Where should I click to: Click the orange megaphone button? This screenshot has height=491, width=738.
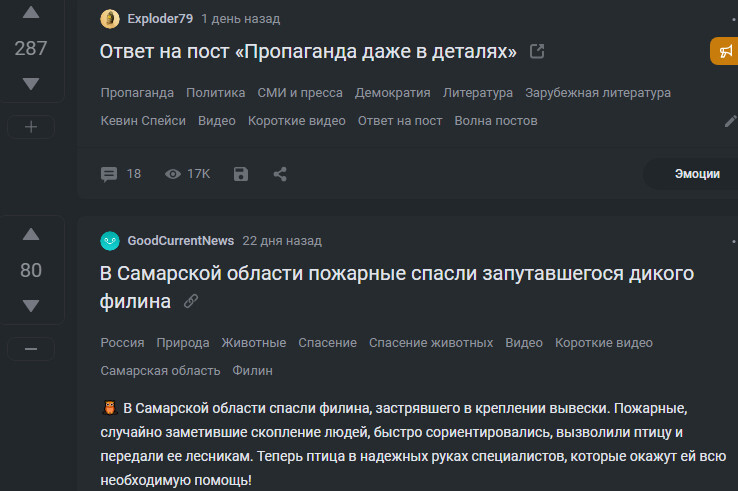[x=725, y=51]
